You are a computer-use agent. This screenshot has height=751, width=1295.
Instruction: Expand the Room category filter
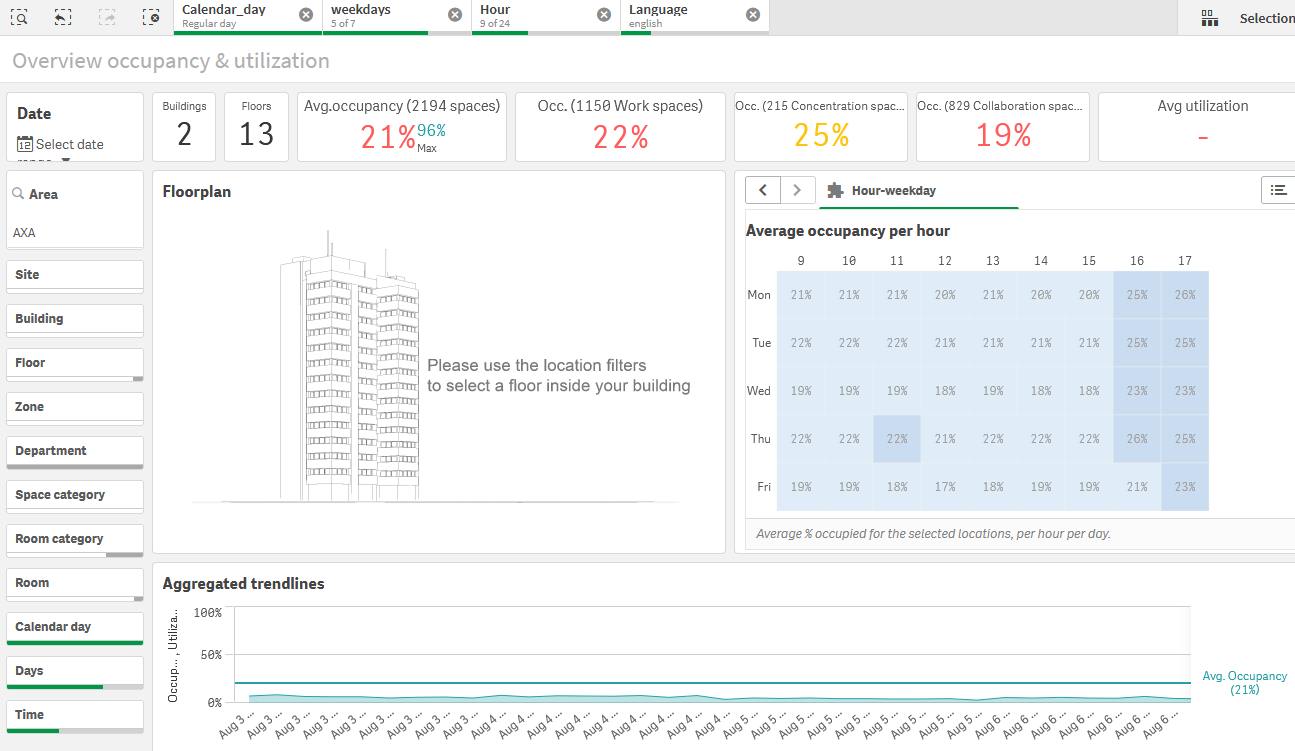(x=75, y=539)
